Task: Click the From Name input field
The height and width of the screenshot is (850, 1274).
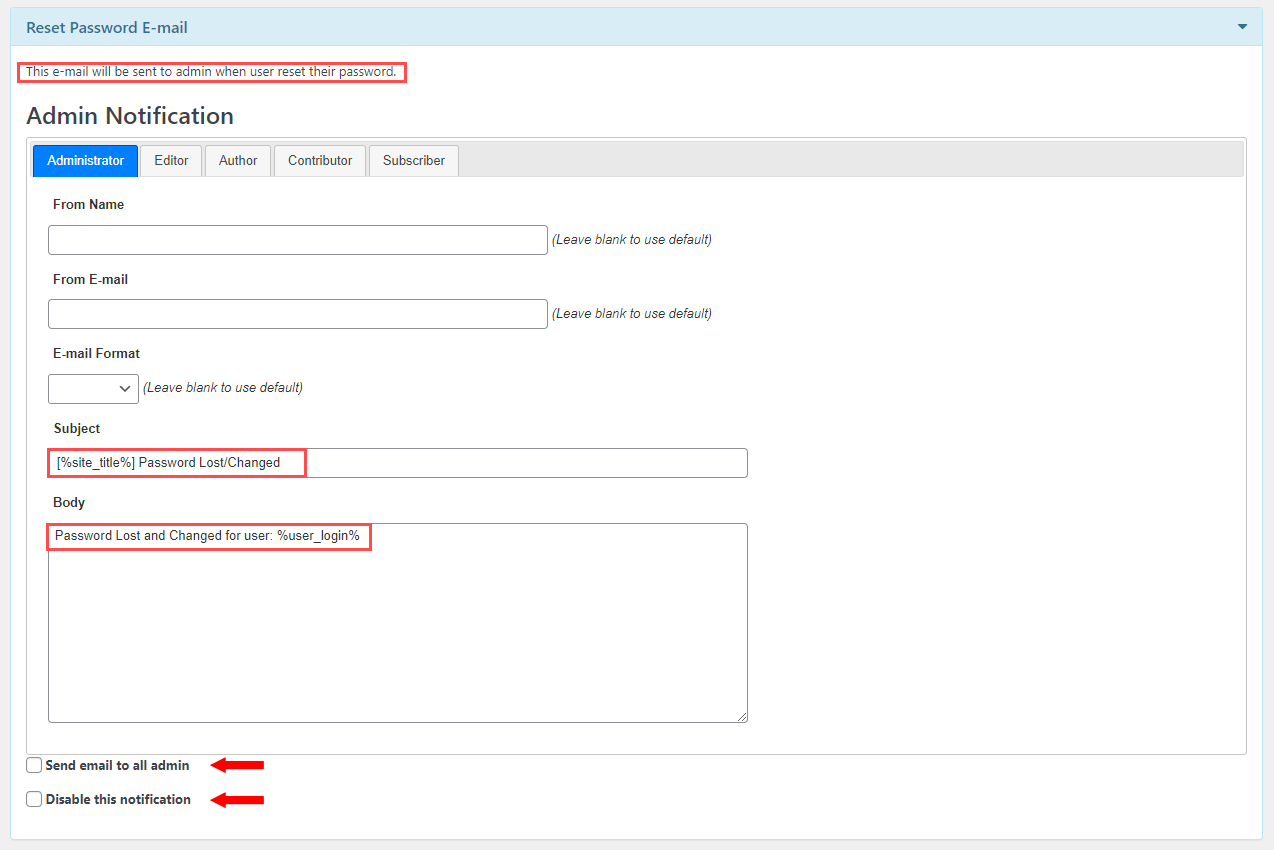Action: [297, 239]
